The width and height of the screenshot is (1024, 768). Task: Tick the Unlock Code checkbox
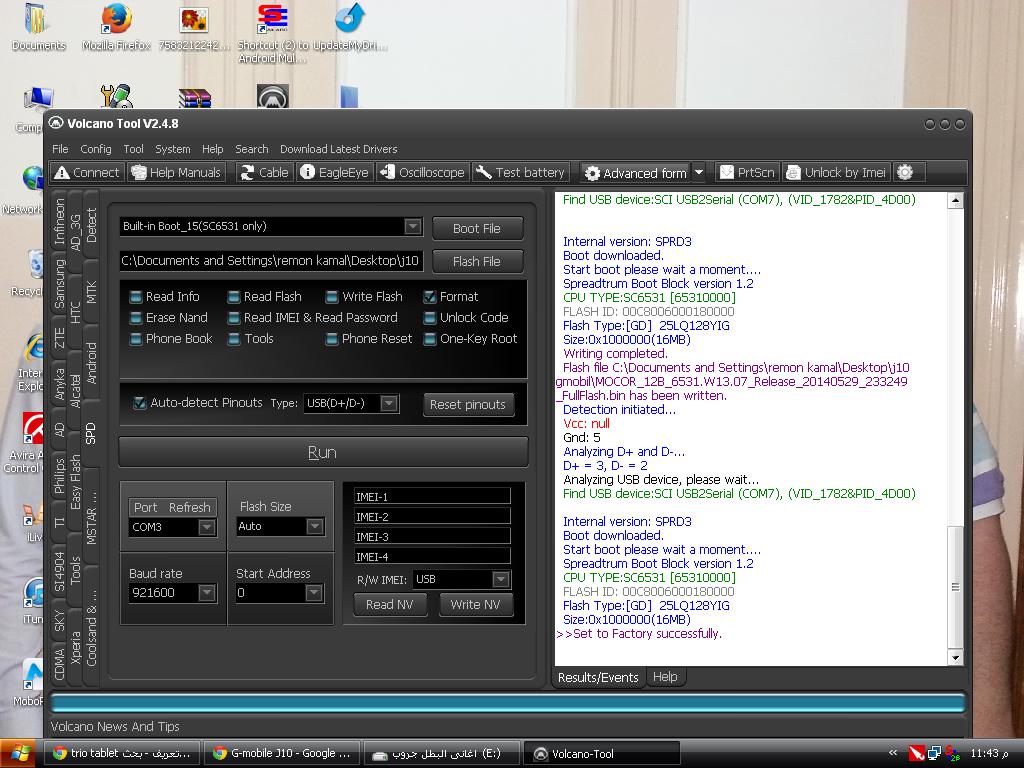pos(430,317)
